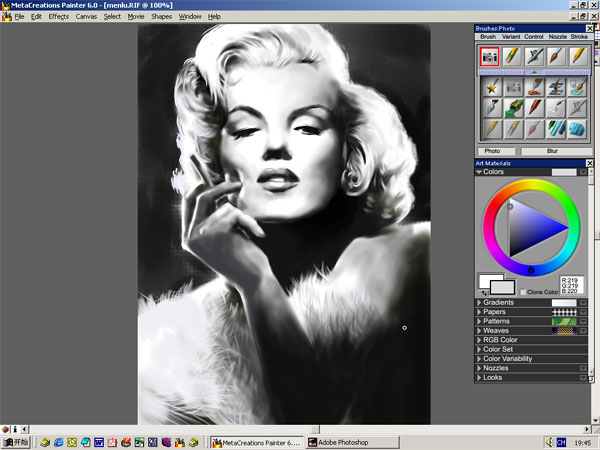Close the brush drawer using the green triangle

[535, 72]
